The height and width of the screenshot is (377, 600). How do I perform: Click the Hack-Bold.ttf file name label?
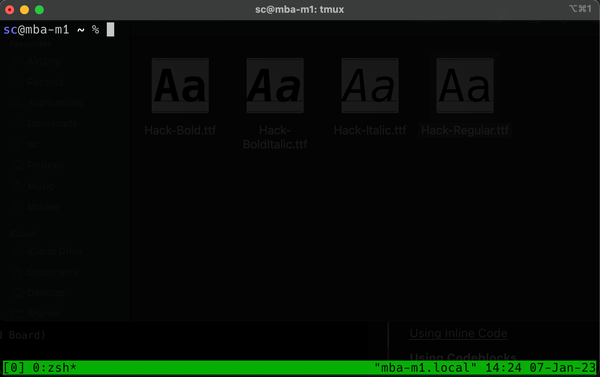[x=180, y=130]
